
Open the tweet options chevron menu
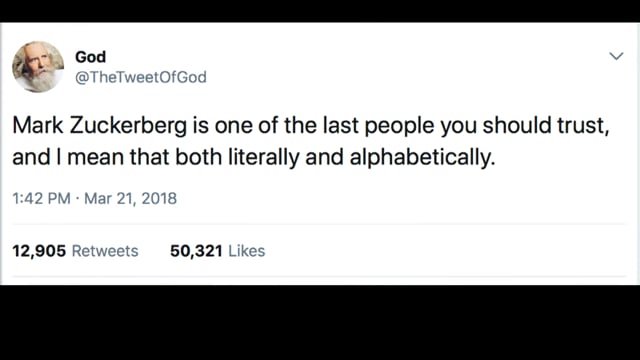[x=616, y=56]
